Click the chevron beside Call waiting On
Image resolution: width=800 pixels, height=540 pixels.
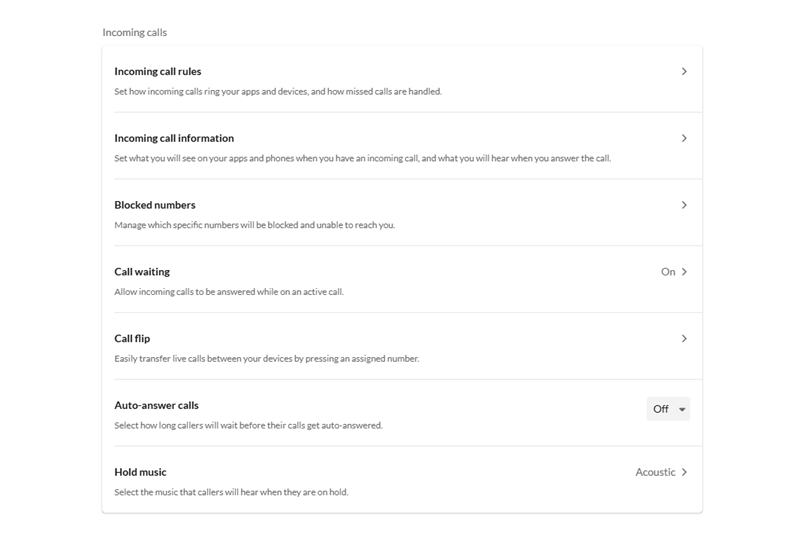(684, 272)
